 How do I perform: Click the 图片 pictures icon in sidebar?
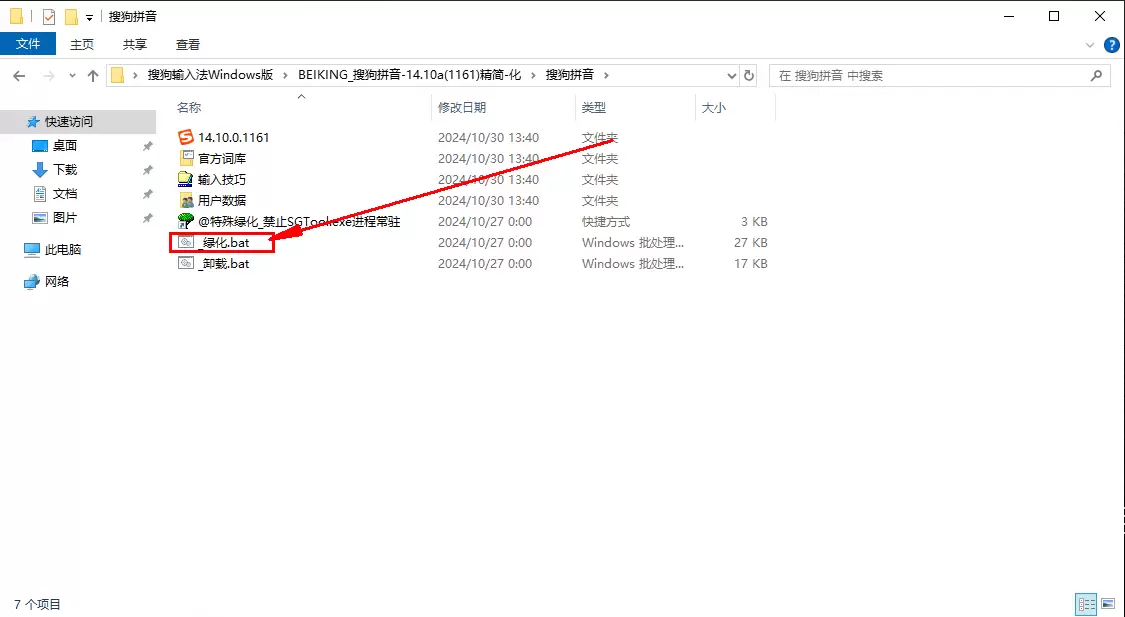tap(40, 217)
